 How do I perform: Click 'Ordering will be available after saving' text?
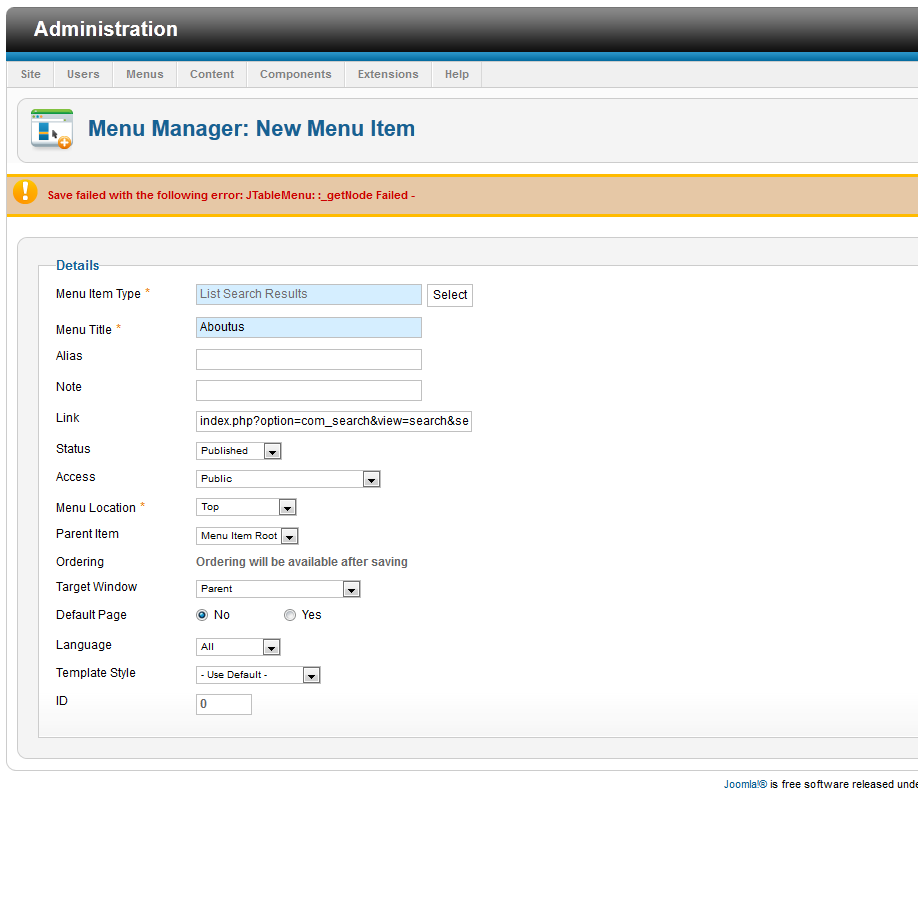coord(302,562)
